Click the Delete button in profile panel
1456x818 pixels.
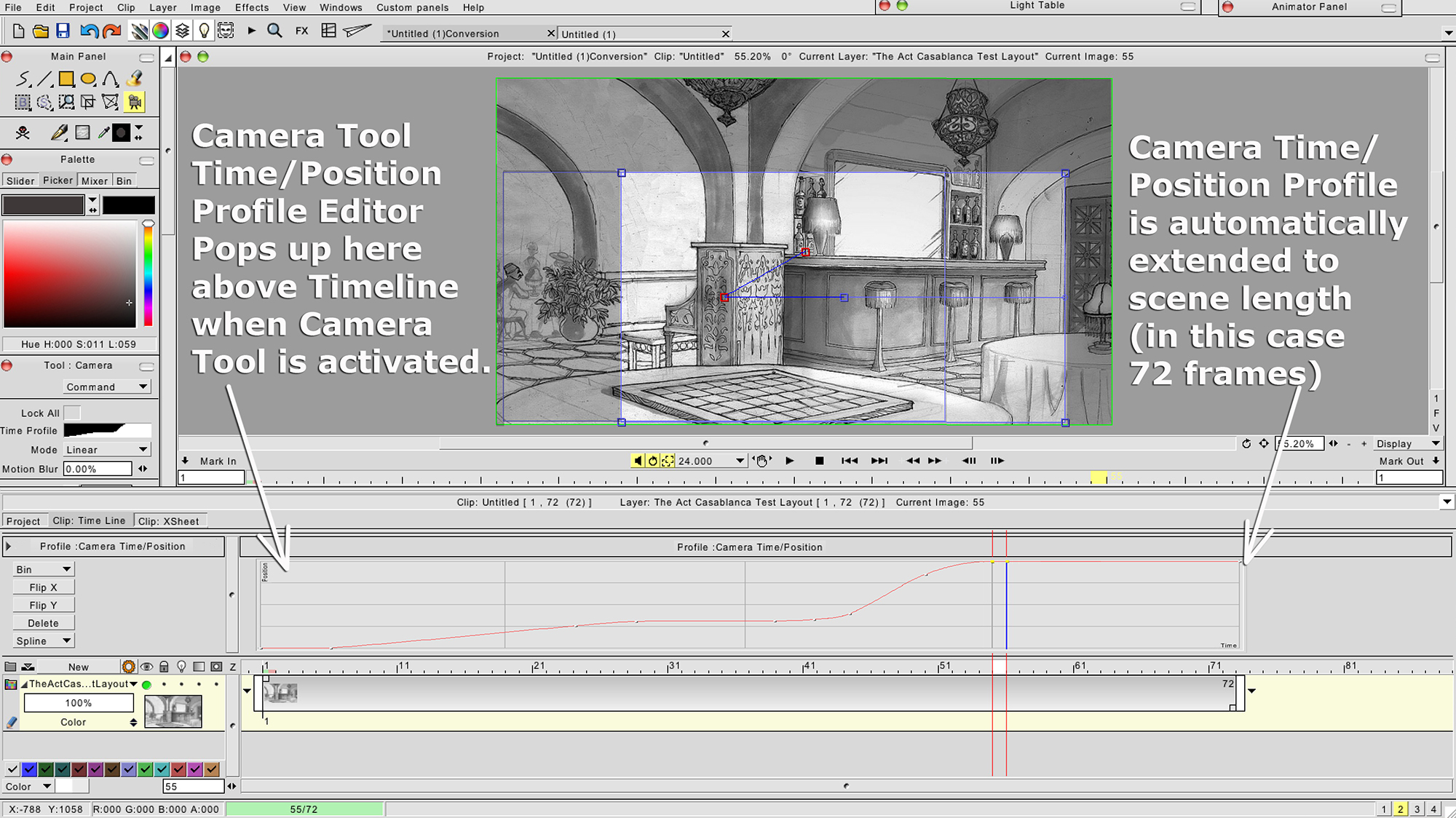tap(43, 623)
